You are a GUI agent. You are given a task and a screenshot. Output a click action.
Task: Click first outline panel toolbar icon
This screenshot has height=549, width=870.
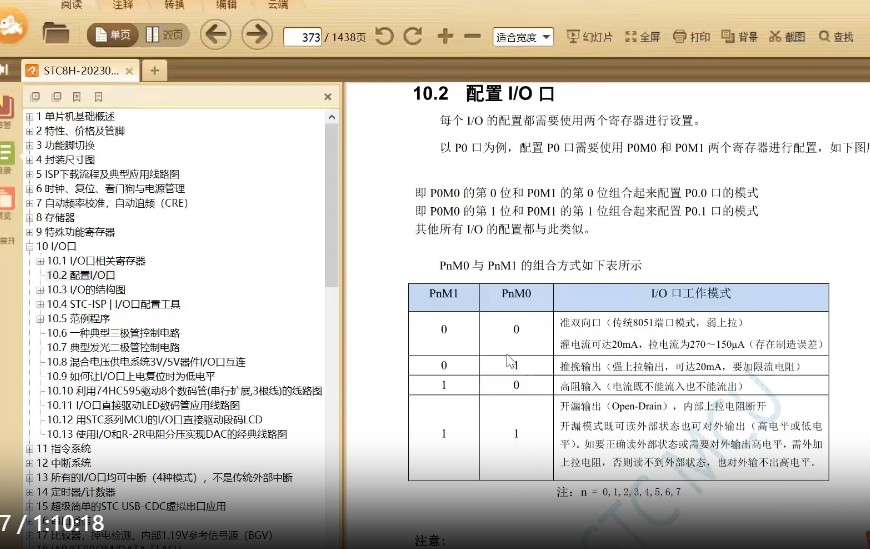click(x=36, y=97)
